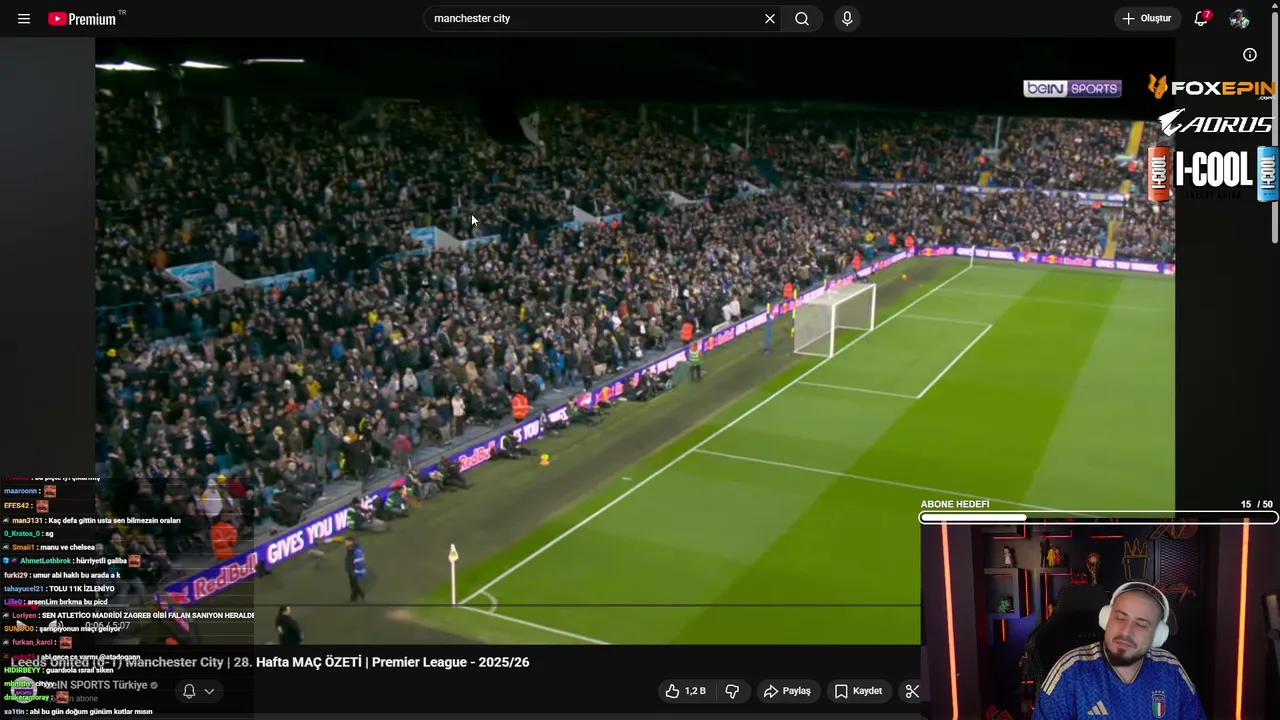Click the AORUS sponsor logo
This screenshot has height=720, width=1280.
(x=1215, y=124)
